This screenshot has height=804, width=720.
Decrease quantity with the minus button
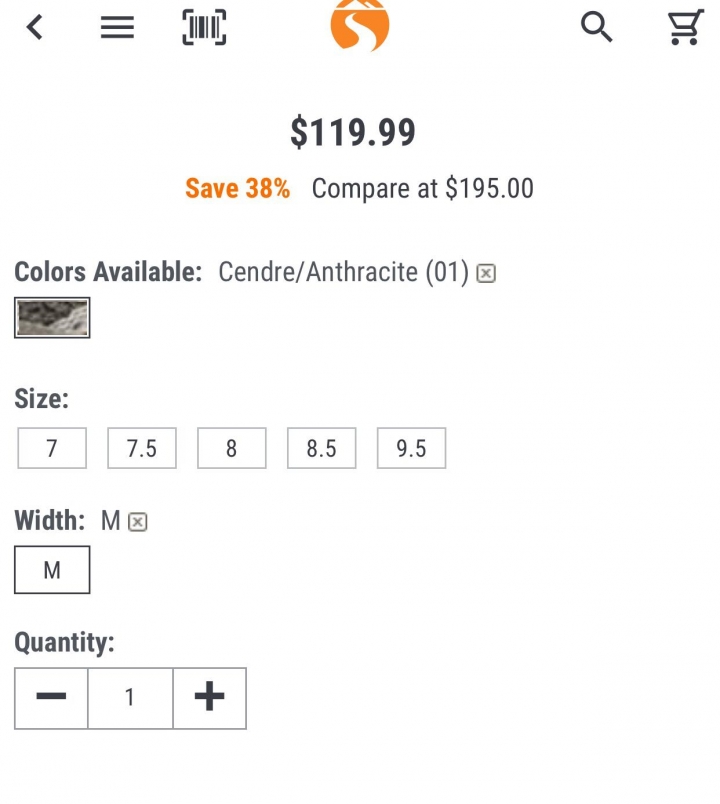[51, 698]
